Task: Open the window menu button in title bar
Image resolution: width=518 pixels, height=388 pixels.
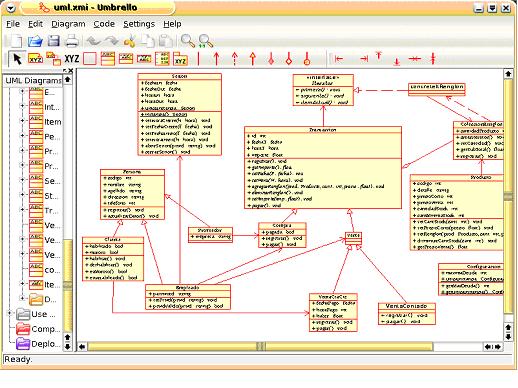Action: (11, 8)
